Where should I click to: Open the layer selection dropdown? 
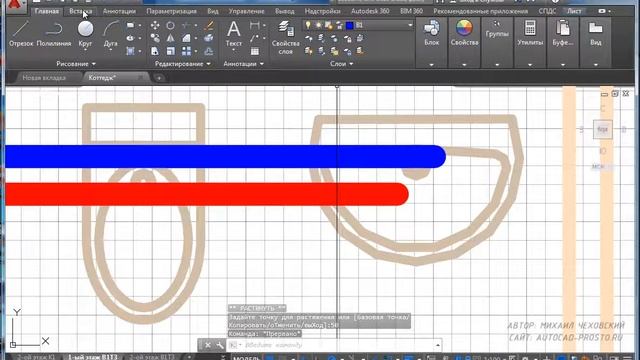410,25
